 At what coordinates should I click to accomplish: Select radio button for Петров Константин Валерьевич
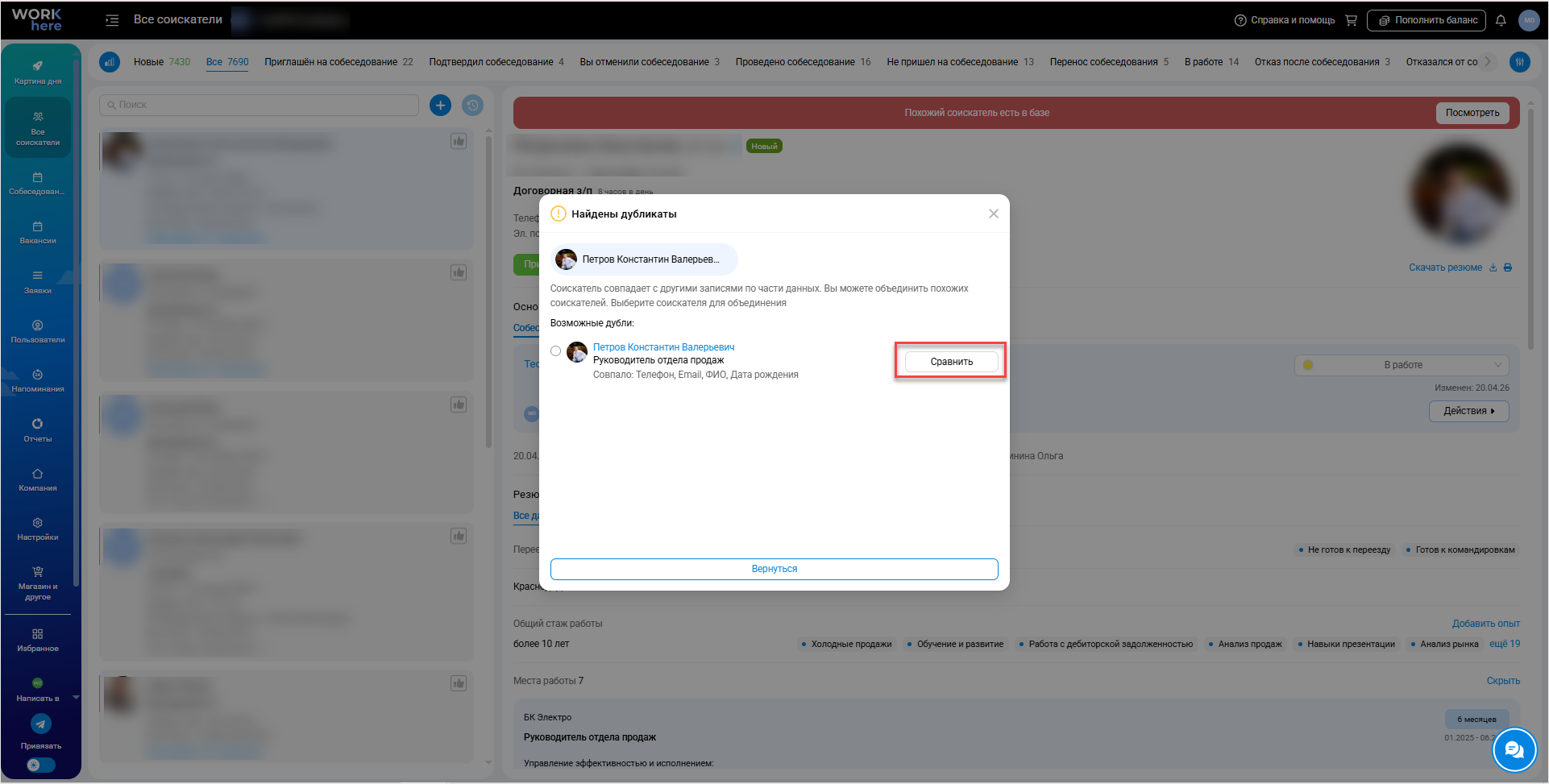coord(556,351)
